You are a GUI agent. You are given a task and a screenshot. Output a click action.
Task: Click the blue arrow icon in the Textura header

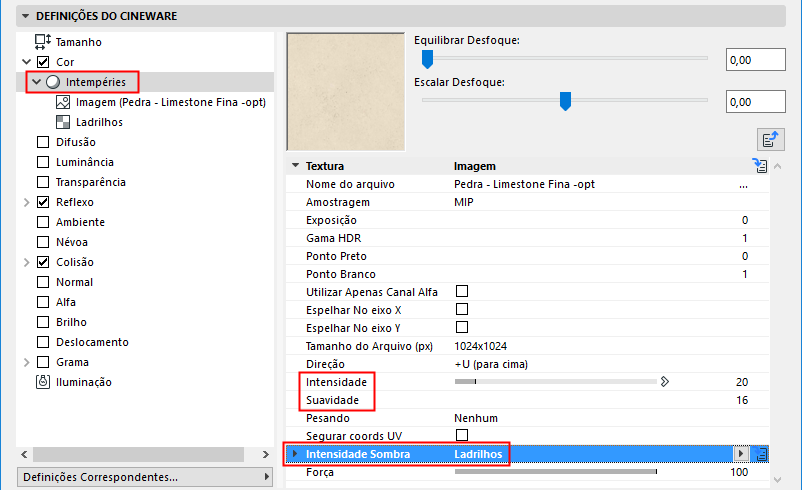[x=760, y=166]
